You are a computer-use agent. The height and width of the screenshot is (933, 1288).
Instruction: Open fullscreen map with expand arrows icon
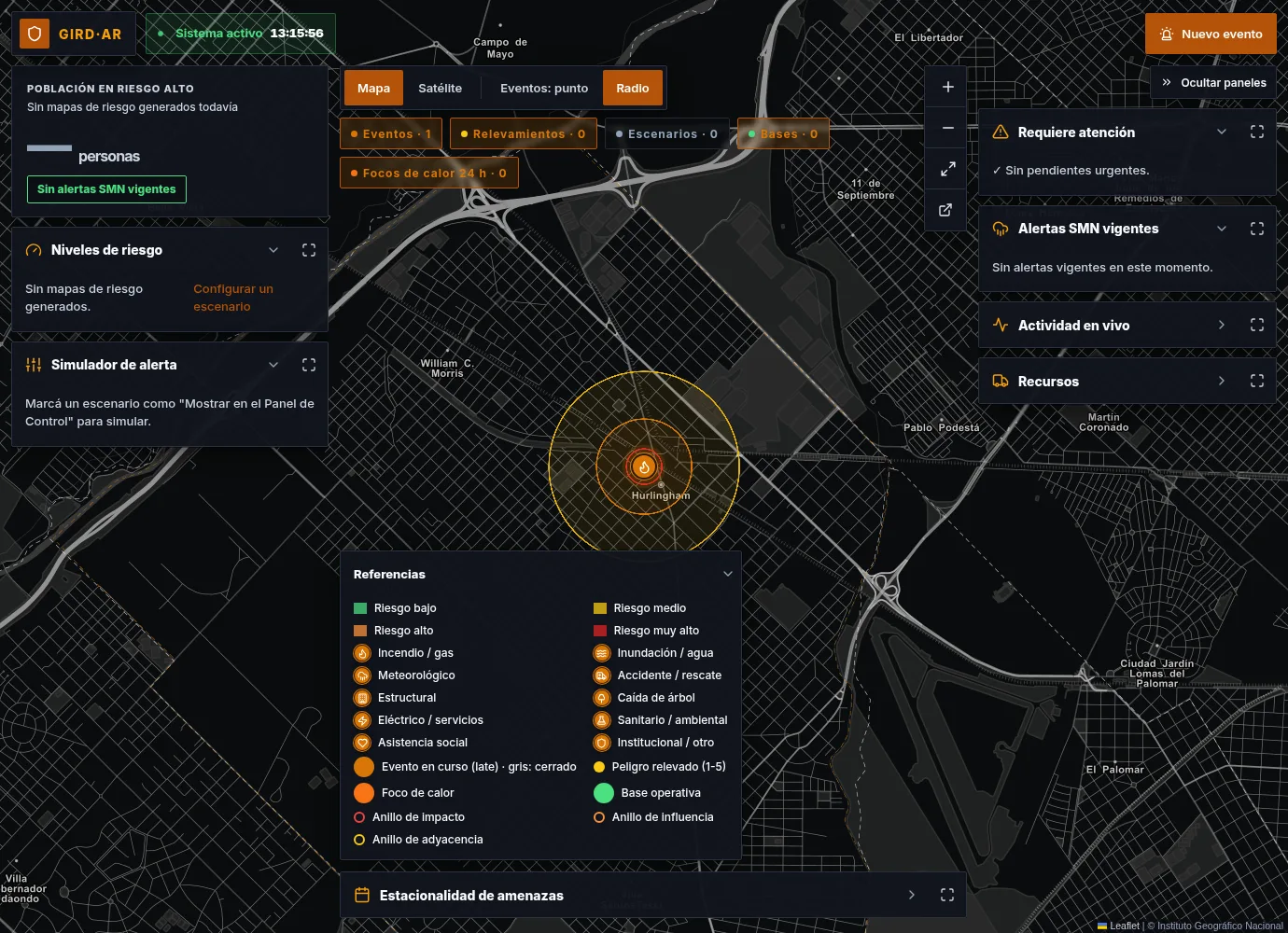pos(947,169)
